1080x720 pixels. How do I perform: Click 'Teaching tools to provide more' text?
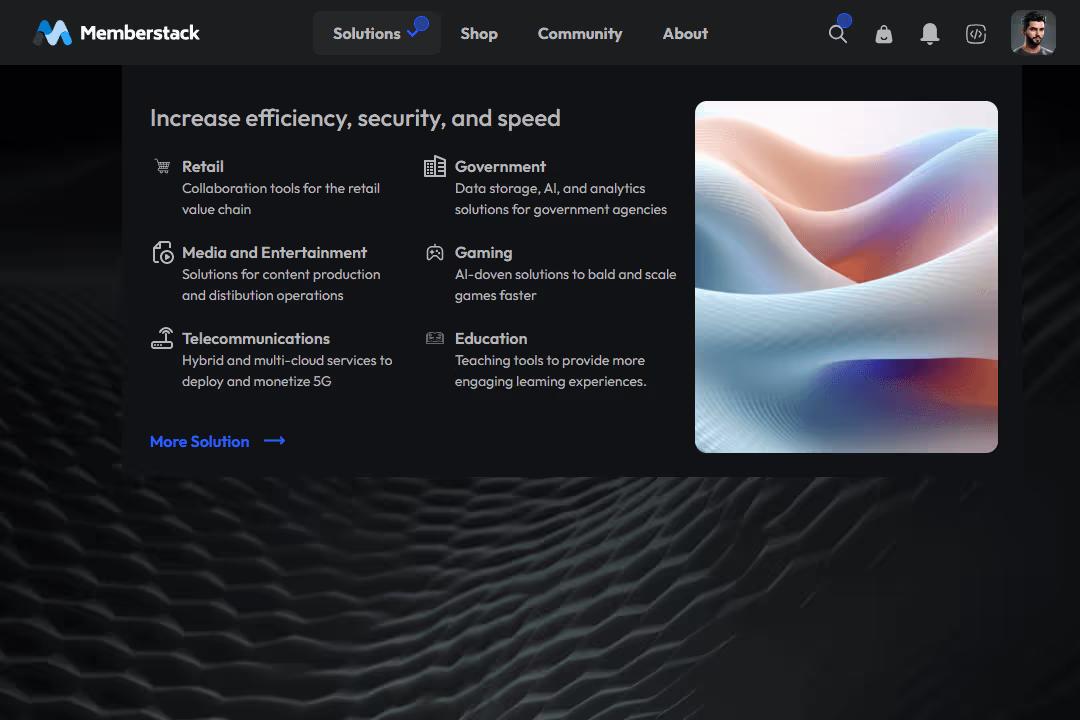(550, 360)
